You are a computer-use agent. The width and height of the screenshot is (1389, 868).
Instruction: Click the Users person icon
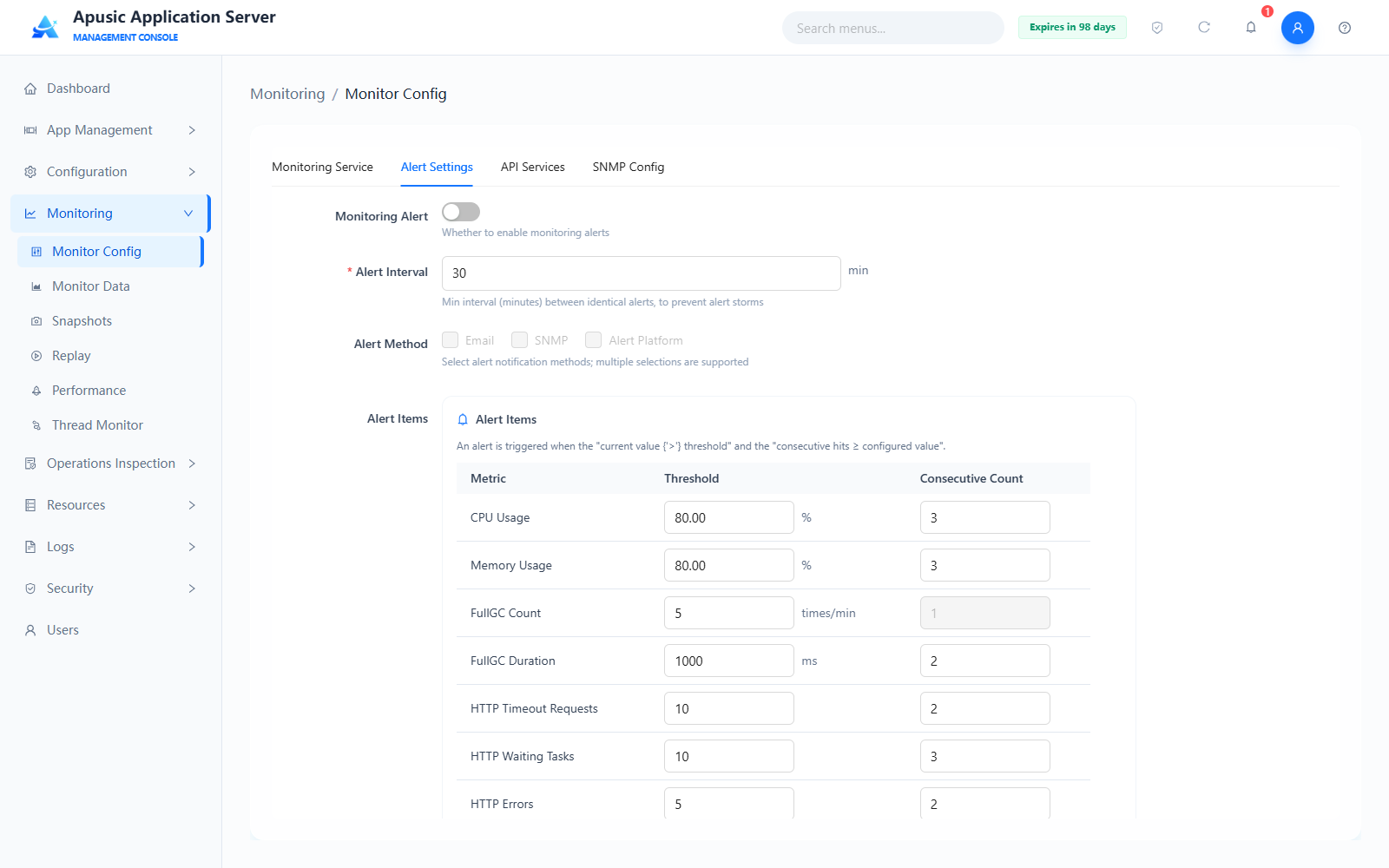point(30,630)
